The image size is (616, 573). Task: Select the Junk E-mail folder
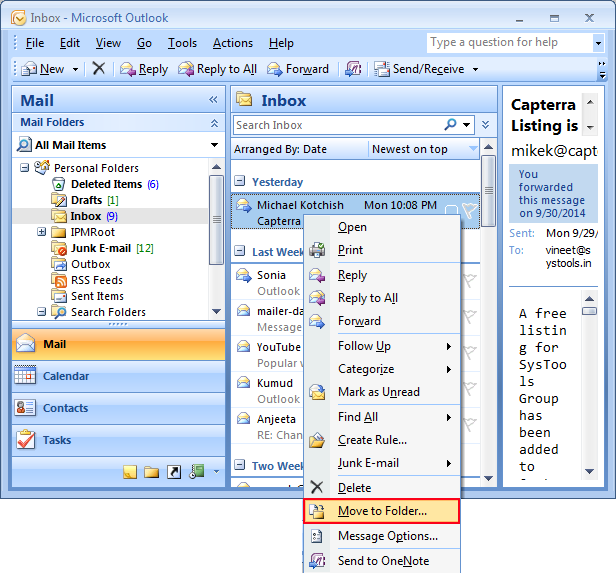pos(103,248)
